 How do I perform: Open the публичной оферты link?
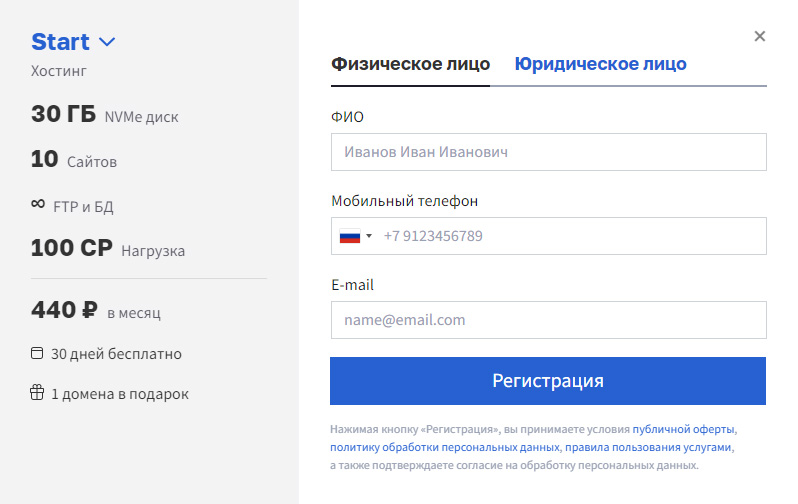[x=683, y=429]
